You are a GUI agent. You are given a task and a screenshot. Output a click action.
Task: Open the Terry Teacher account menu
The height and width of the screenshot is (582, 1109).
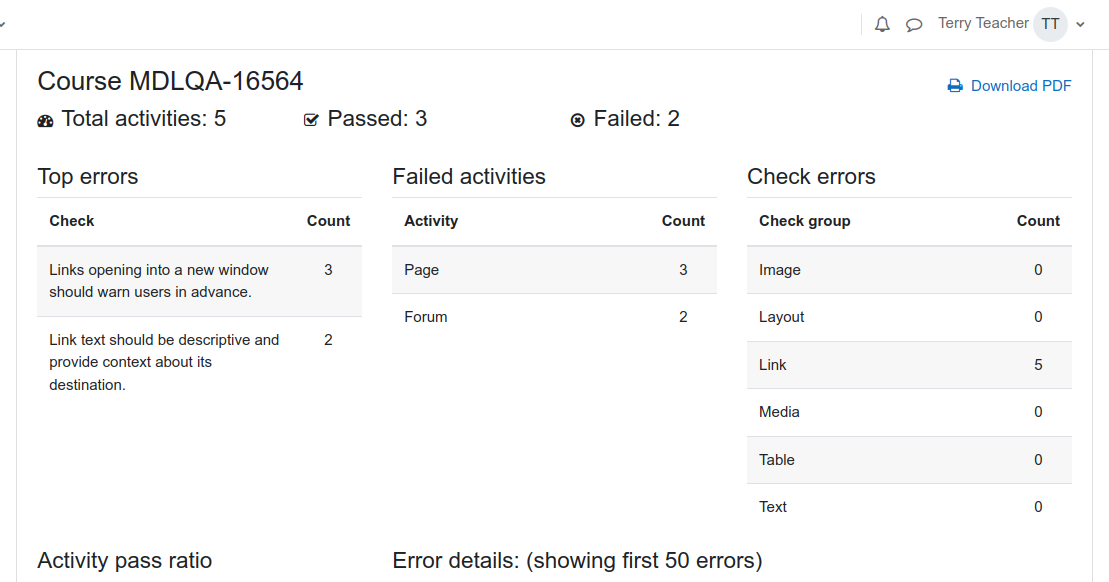[983, 23]
